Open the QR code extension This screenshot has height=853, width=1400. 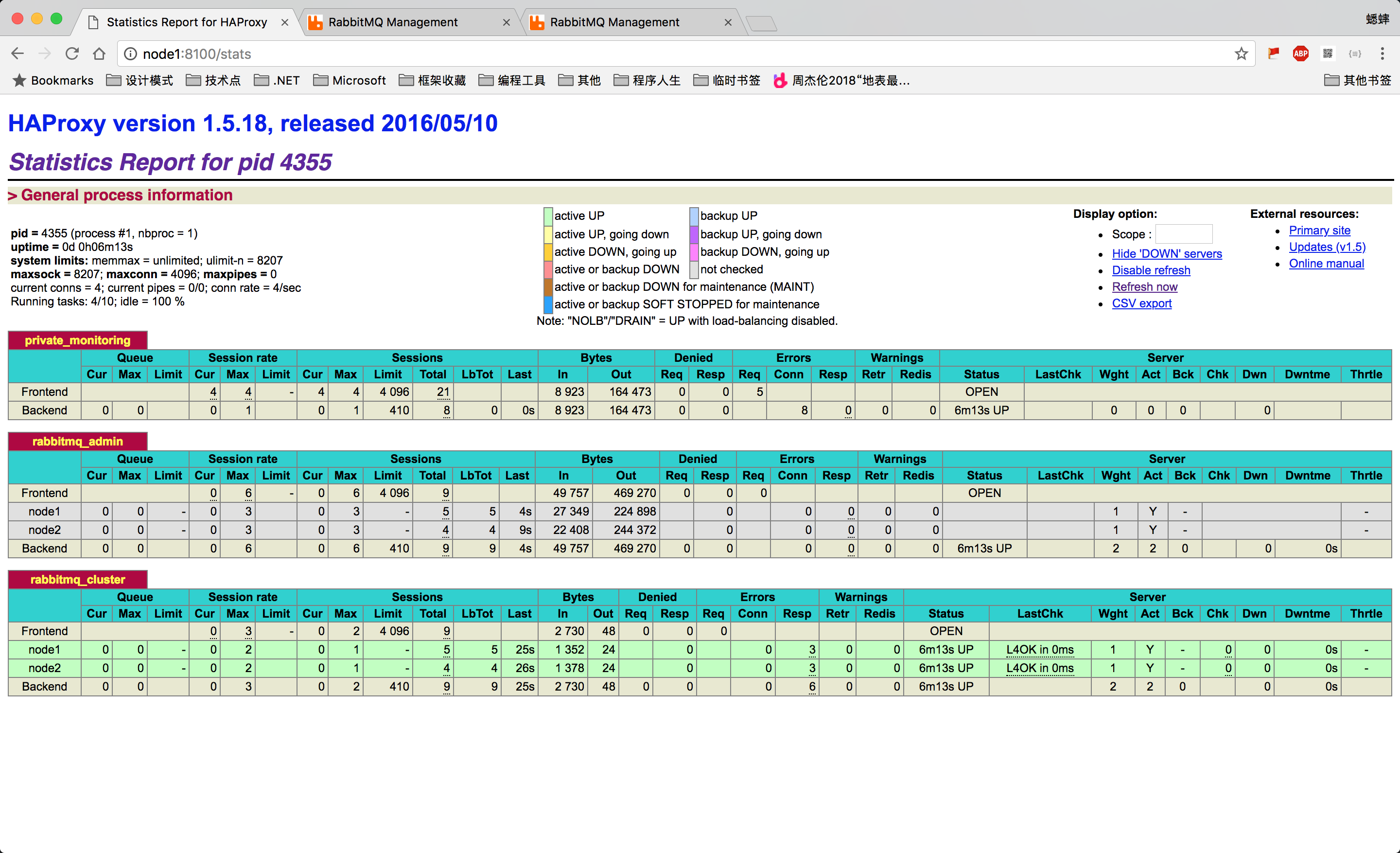(x=1328, y=53)
